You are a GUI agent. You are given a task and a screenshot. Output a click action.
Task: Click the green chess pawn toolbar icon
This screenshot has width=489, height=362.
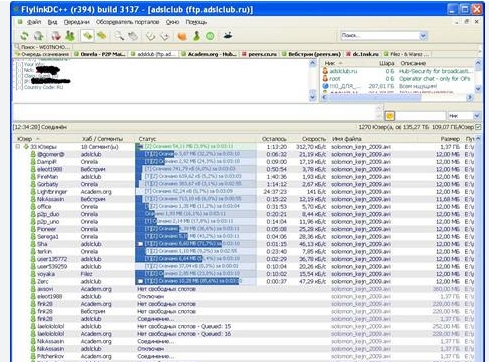coord(196,36)
